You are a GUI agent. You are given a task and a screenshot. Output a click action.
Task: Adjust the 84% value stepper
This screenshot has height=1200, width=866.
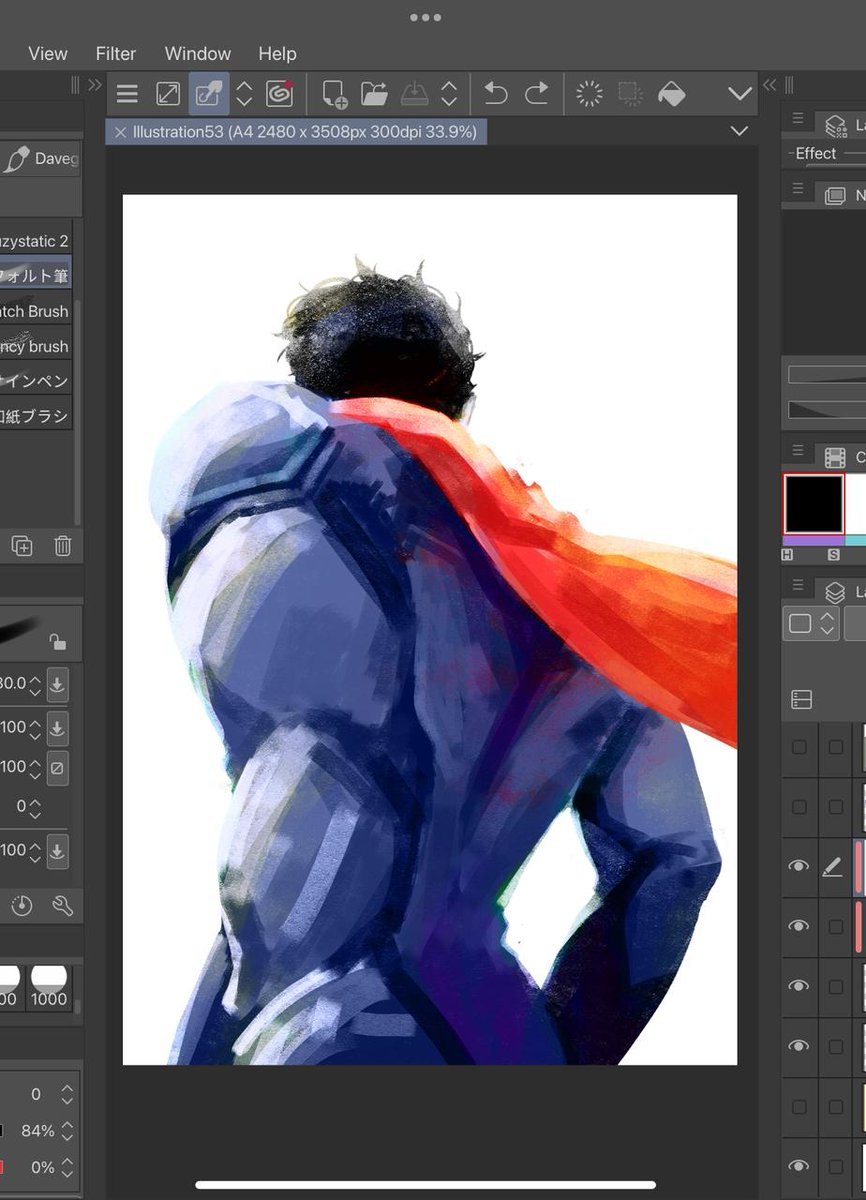67,1131
